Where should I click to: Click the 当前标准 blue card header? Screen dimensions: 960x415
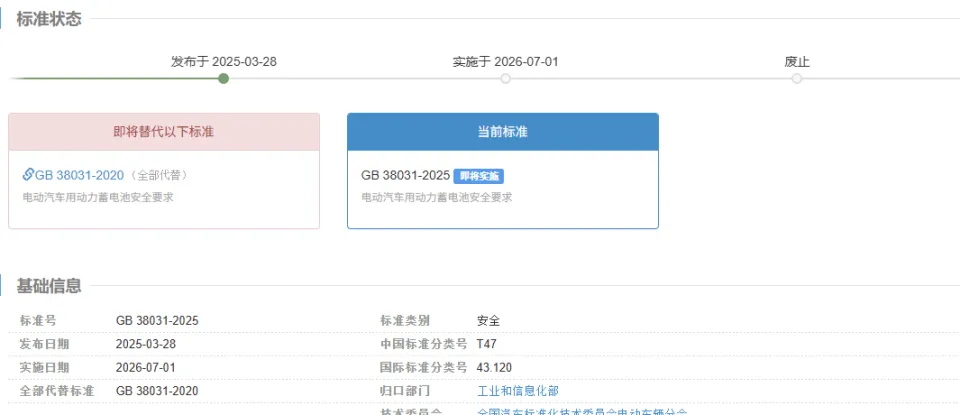[503, 132]
